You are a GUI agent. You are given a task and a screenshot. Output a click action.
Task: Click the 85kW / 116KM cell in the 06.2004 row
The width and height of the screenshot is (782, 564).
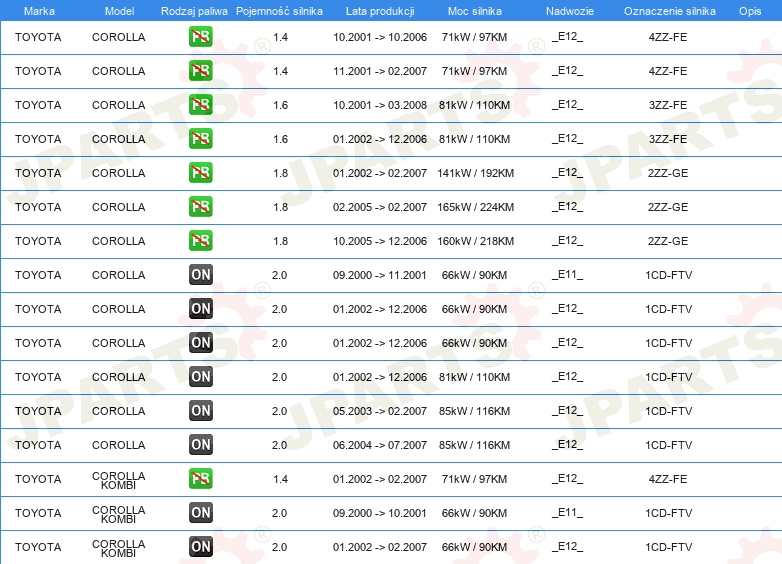click(474, 445)
